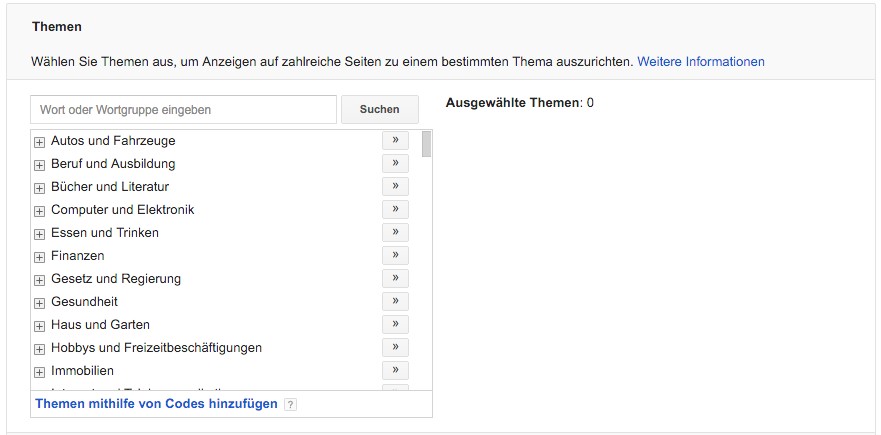
Task: Expand the Beruf und Ausbildung category
Action: 39,166
